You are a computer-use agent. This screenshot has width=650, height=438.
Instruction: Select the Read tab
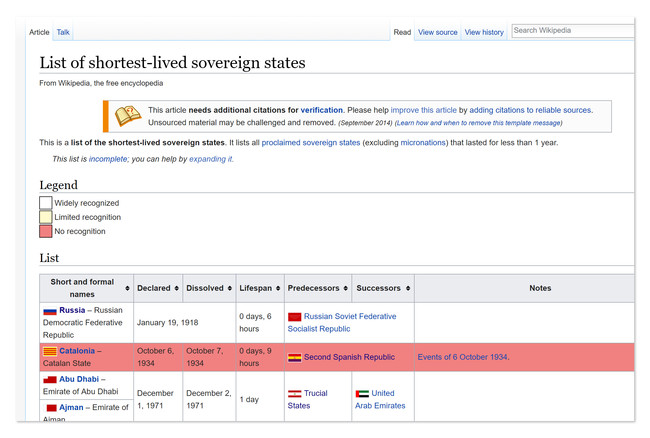pyautogui.click(x=402, y=32)
